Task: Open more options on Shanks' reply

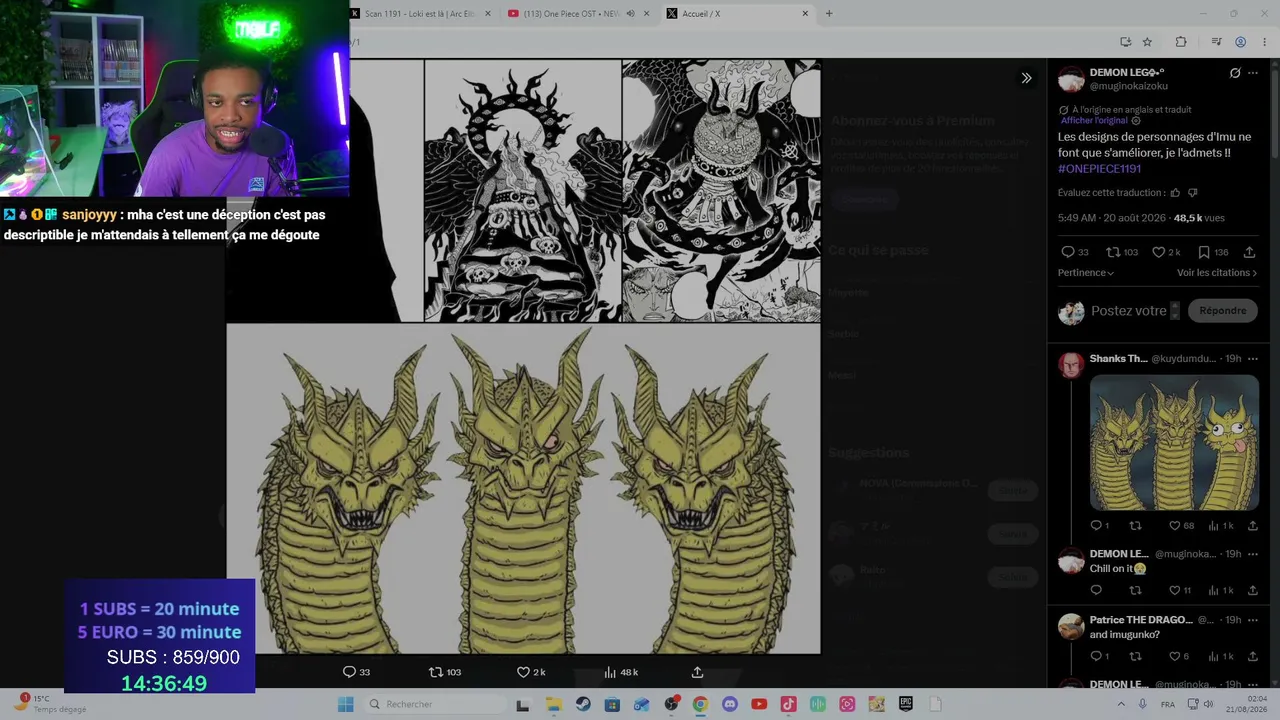Action: (x=1253, y=359)
